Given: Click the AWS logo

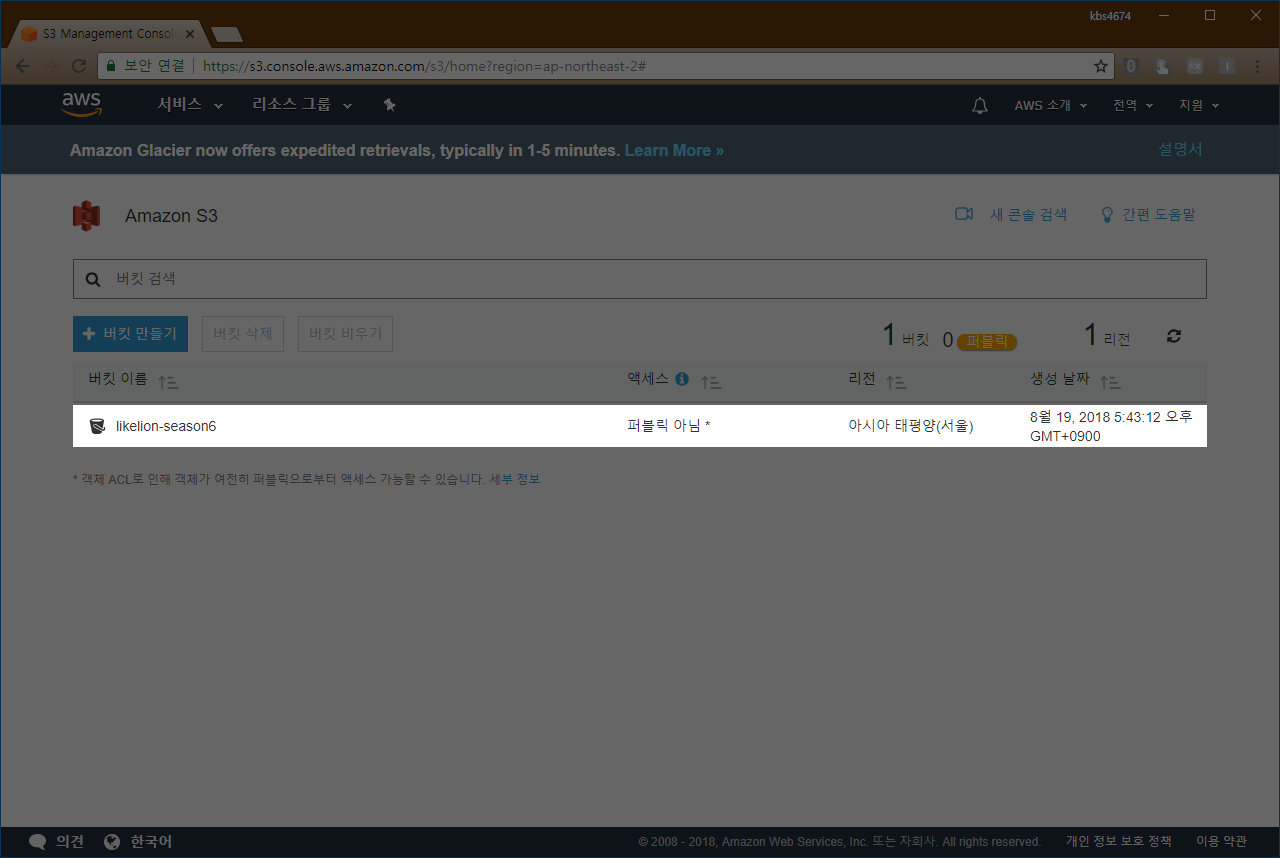Looking at the screenshot, I should (x=82, y=105).
